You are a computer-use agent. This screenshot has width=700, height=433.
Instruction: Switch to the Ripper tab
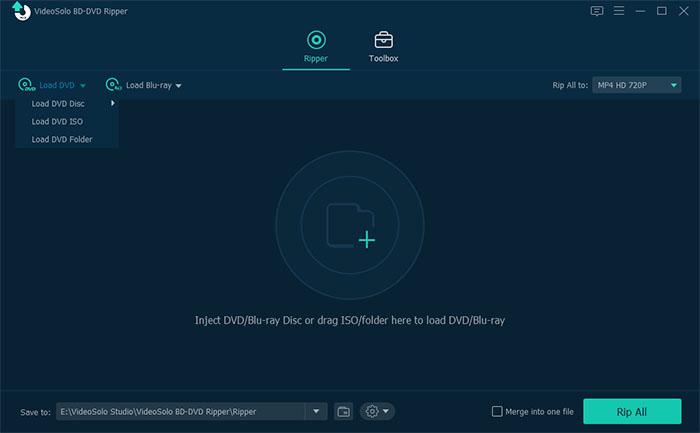(x=316, y=46)
